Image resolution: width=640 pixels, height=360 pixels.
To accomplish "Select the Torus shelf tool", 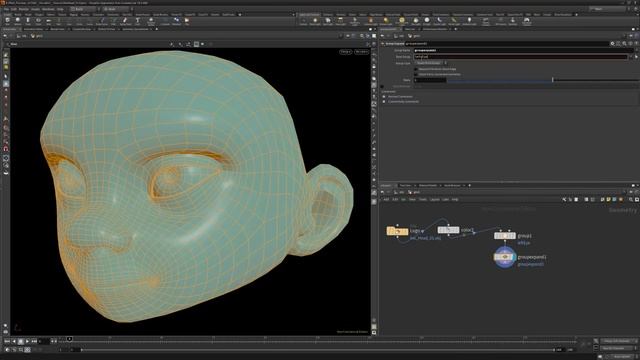I will coord(38,21).
